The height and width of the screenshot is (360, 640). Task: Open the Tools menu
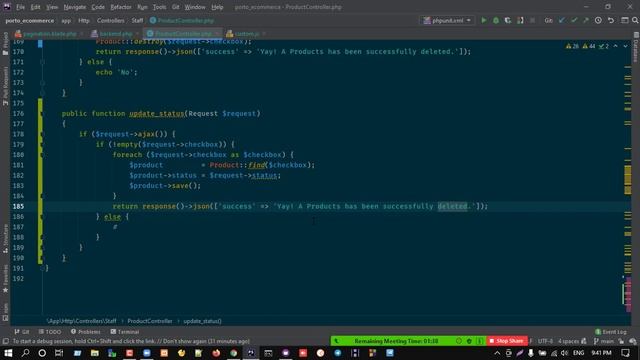pos(160,7)
